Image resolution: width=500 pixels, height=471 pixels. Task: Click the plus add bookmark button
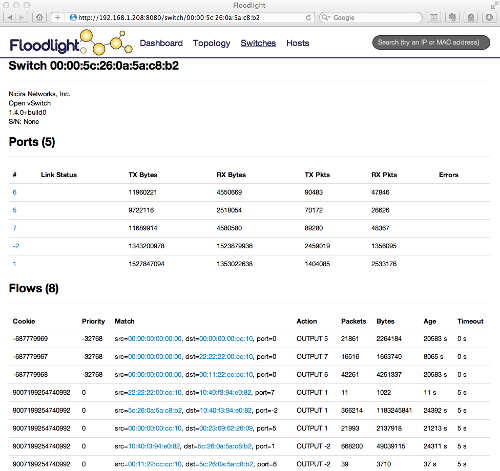click(x=57, y=17)
